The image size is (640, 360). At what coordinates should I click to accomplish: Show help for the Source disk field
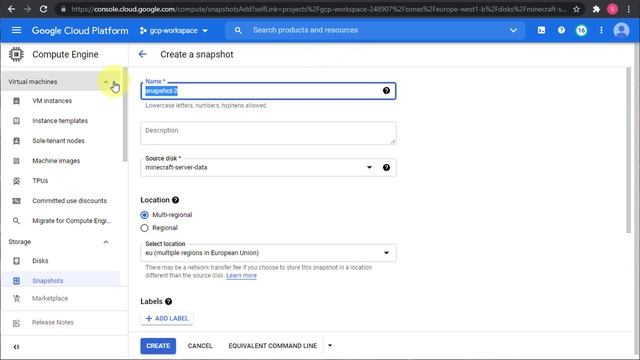click(x=386, y=167)
